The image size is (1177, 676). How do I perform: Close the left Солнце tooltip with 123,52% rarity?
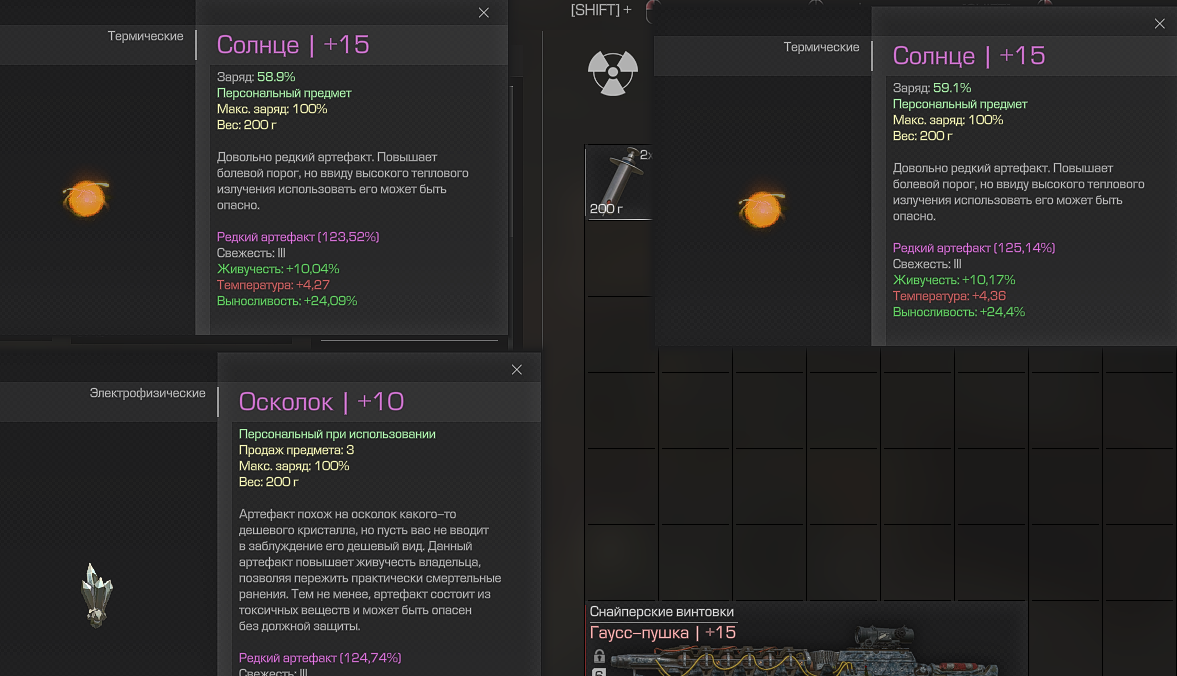pos(483,13)
